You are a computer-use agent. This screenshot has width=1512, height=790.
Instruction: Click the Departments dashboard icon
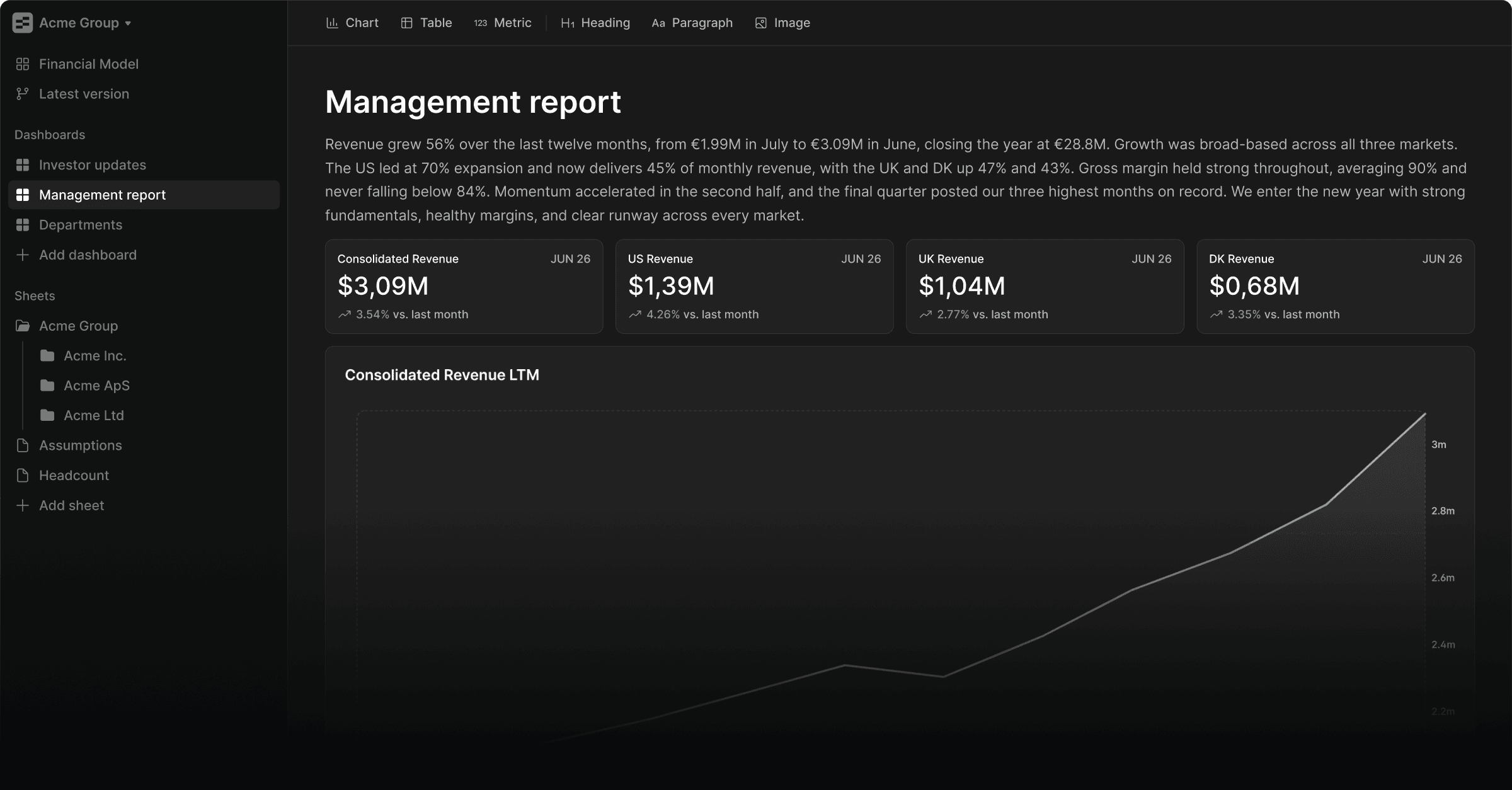[x=23, y=225]
